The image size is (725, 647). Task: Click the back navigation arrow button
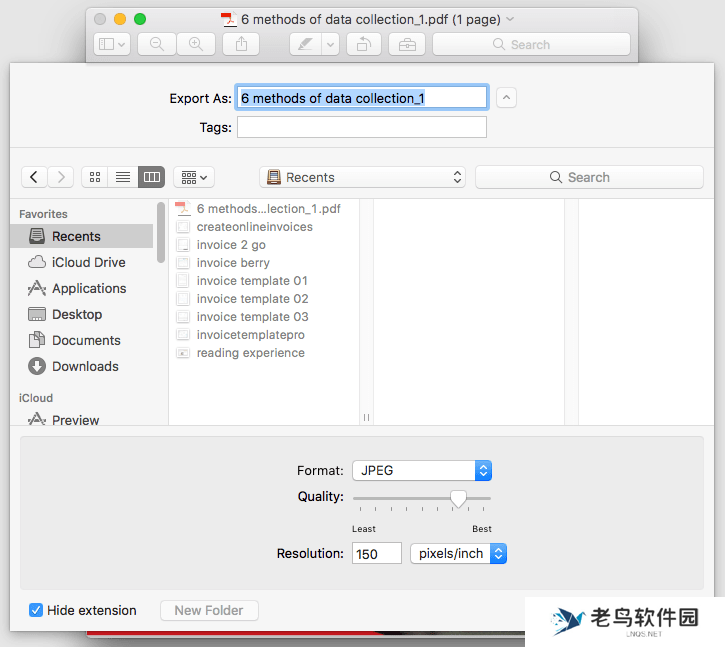34,177
